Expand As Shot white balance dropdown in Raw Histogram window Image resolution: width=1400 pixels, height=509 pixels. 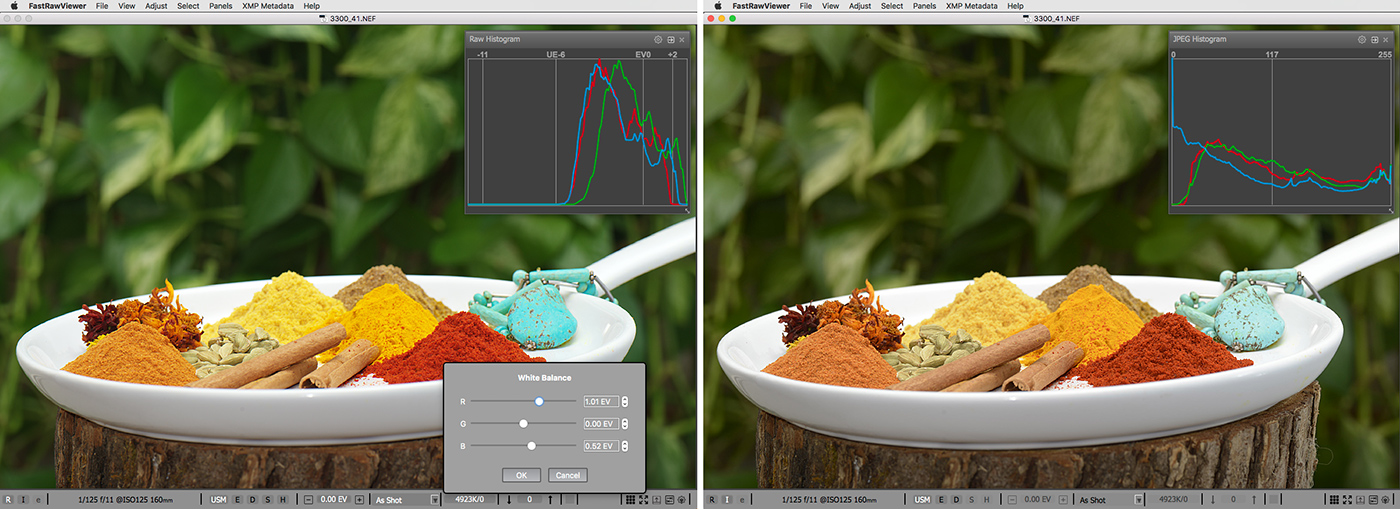click(x=435, y=499)
